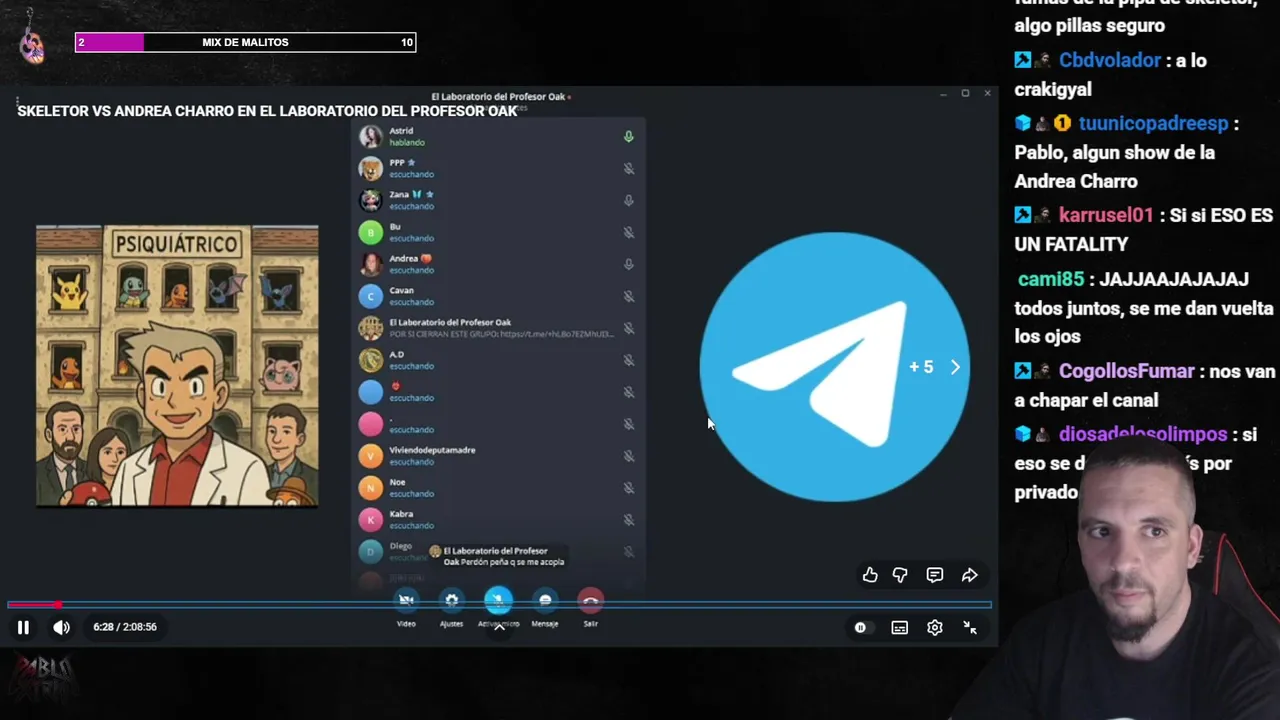The height and width of the screenshot is (720, 1280).
Task: Pause the video playback
Action: 23,627
